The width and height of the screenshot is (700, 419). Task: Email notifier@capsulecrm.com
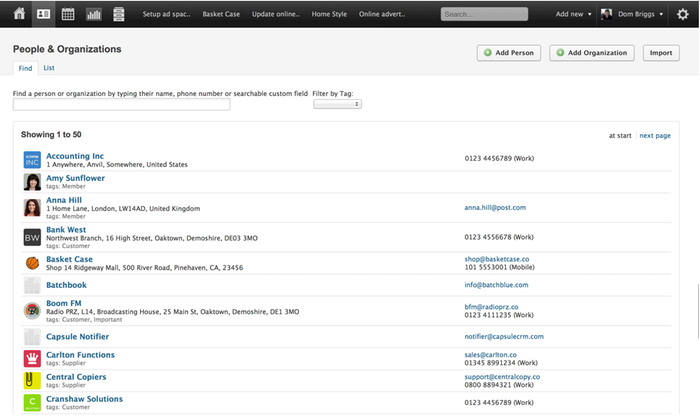(504, 336)
